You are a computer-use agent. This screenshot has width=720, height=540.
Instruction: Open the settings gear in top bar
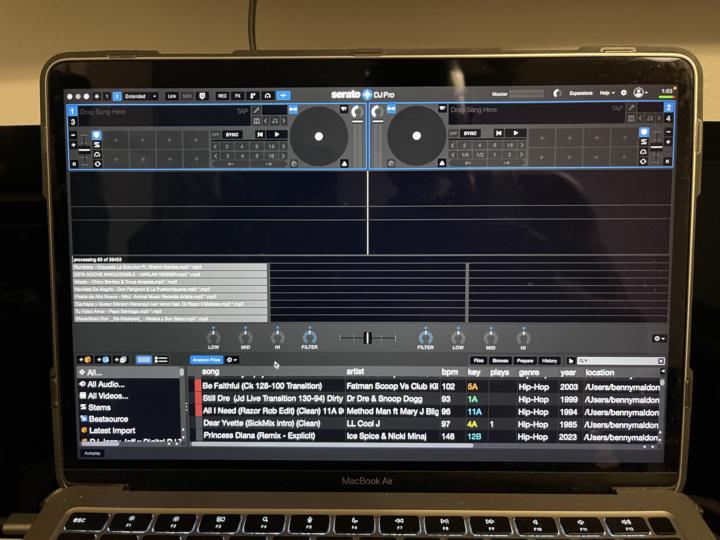pos(624,93)
